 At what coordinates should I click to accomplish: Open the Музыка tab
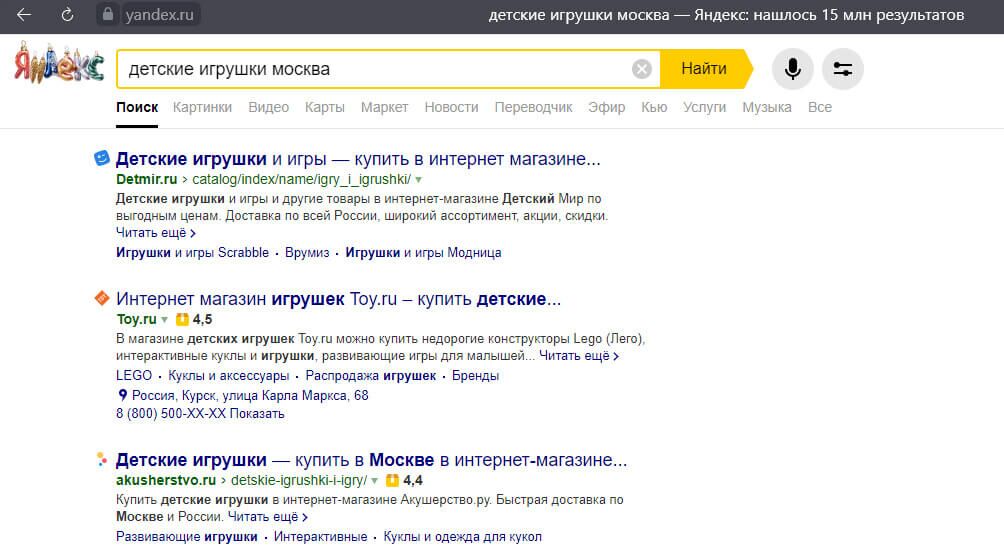(766, 107)
